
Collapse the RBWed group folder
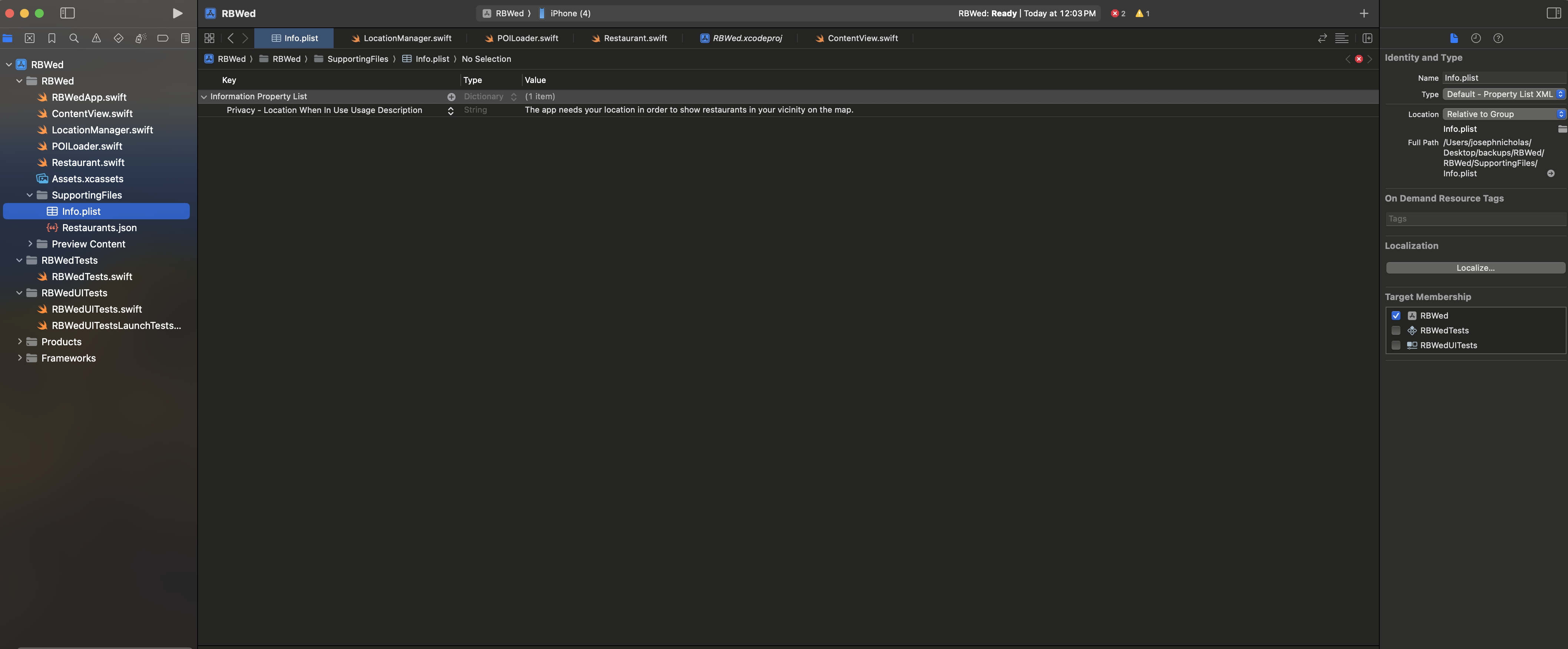click(x=20, y=81)
